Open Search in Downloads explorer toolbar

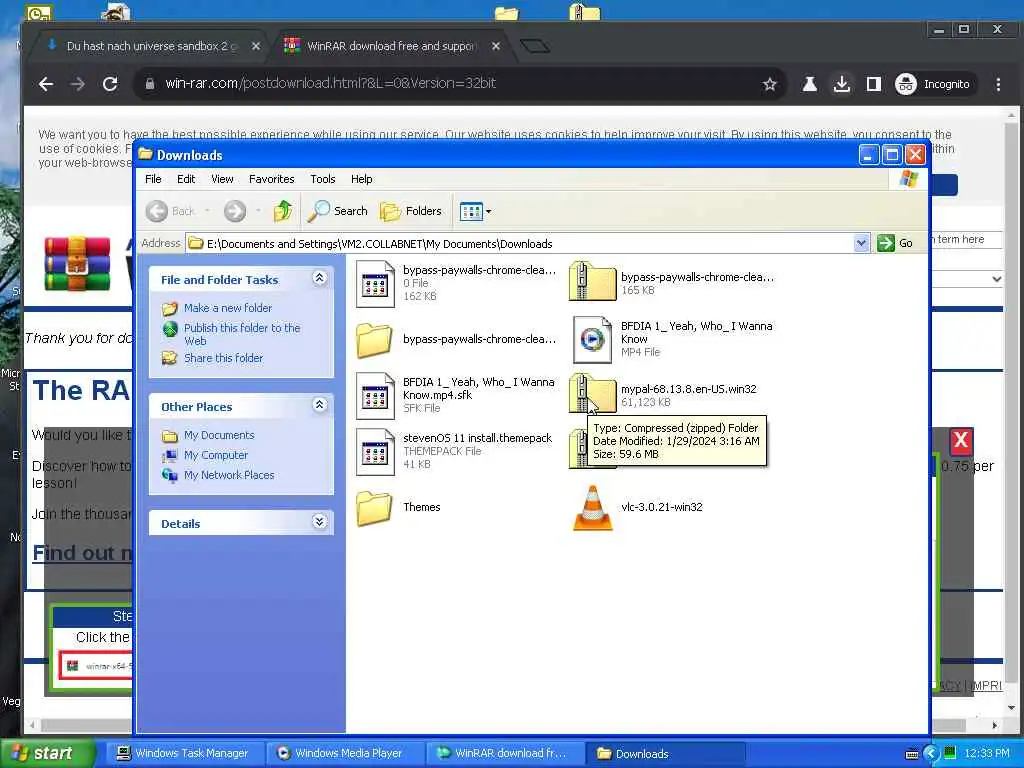(338, 211)
